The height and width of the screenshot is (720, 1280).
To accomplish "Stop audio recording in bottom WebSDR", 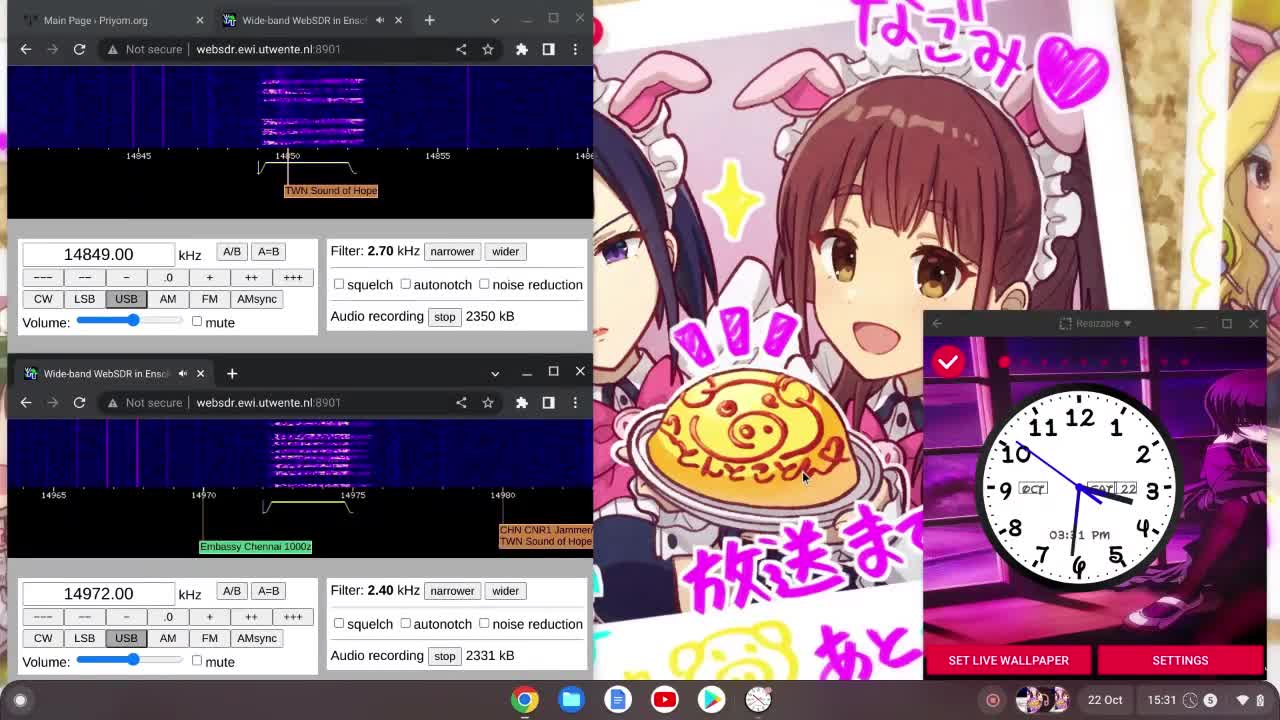I will click(x=444, y=656).
